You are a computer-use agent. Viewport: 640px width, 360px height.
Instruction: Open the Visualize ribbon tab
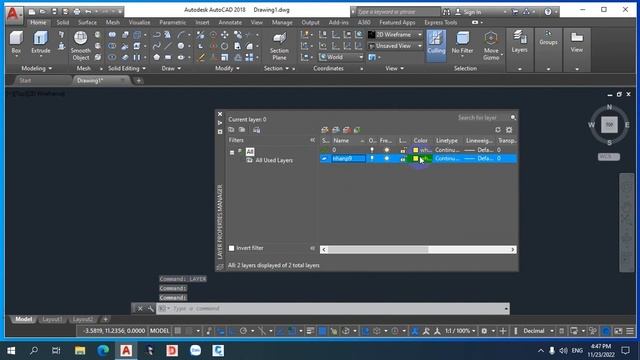(x=139, y=22)
